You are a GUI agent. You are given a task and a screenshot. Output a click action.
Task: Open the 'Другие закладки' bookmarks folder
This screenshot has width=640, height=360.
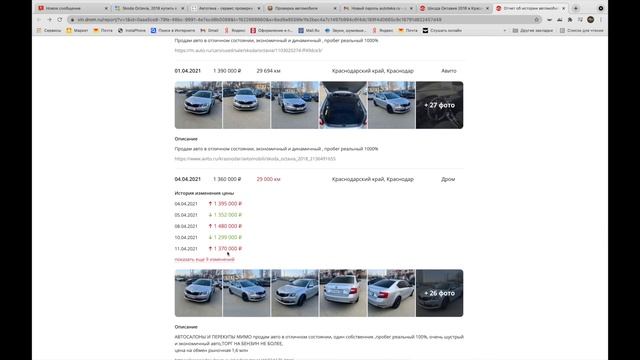point(533,30)
